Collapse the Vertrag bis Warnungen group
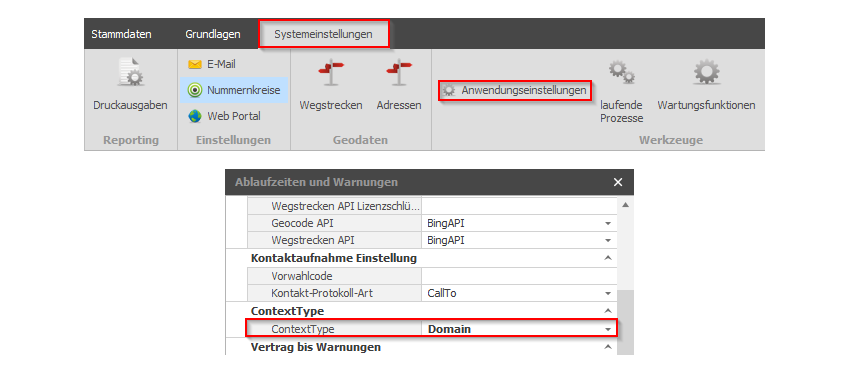This screenshot has width=850, height=385. (x=608, y=347)
